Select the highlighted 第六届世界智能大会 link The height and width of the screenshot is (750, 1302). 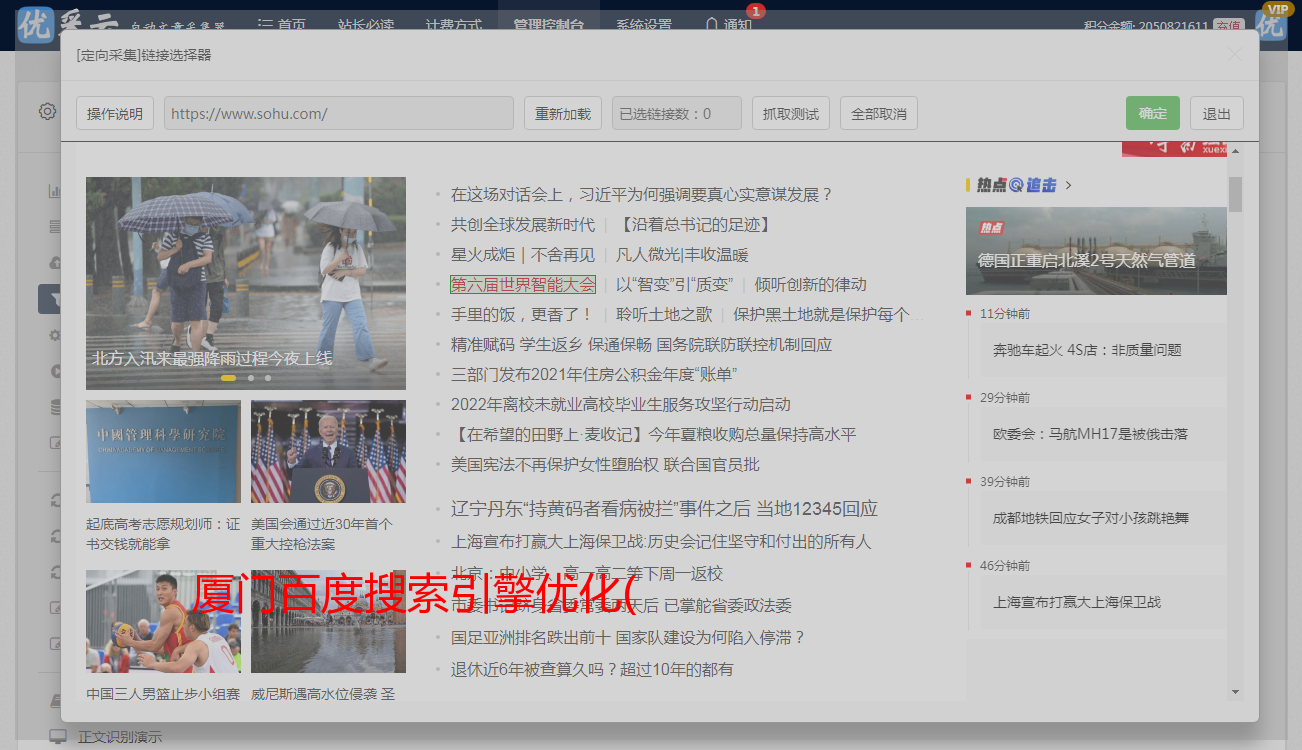click(523, 284)
